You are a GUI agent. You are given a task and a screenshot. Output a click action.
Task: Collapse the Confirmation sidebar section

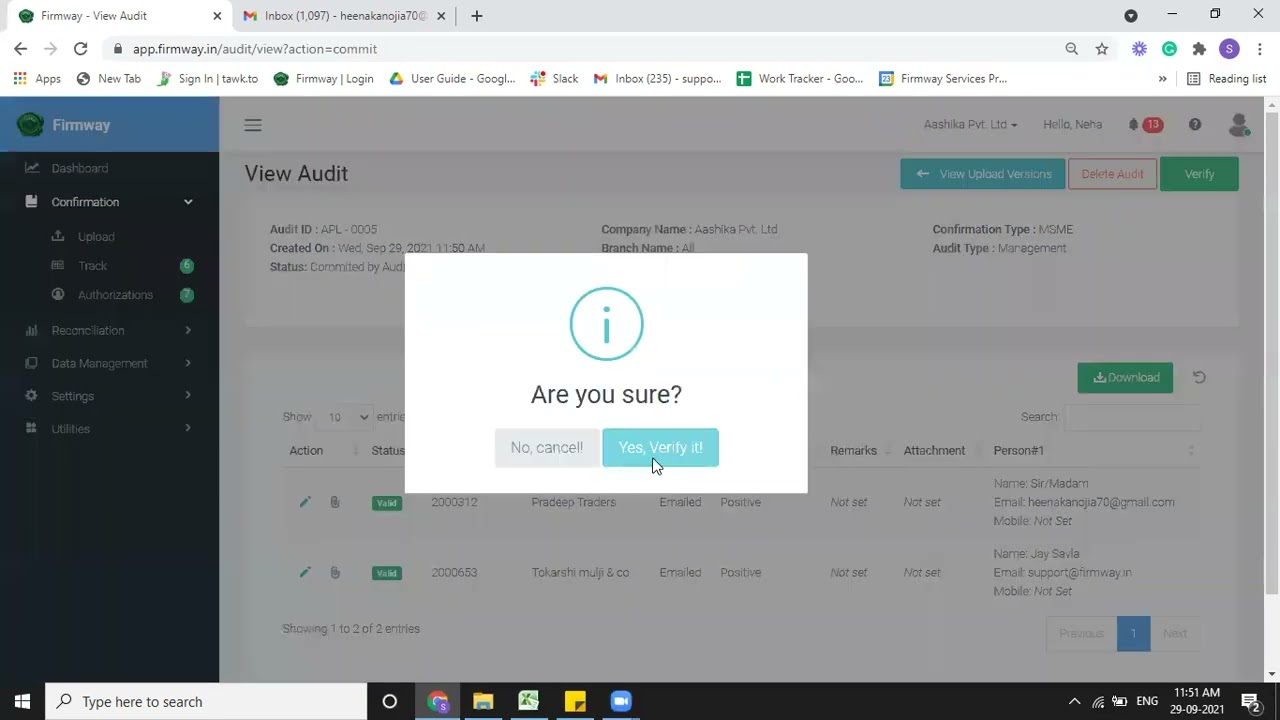click(x=109, y=202)
